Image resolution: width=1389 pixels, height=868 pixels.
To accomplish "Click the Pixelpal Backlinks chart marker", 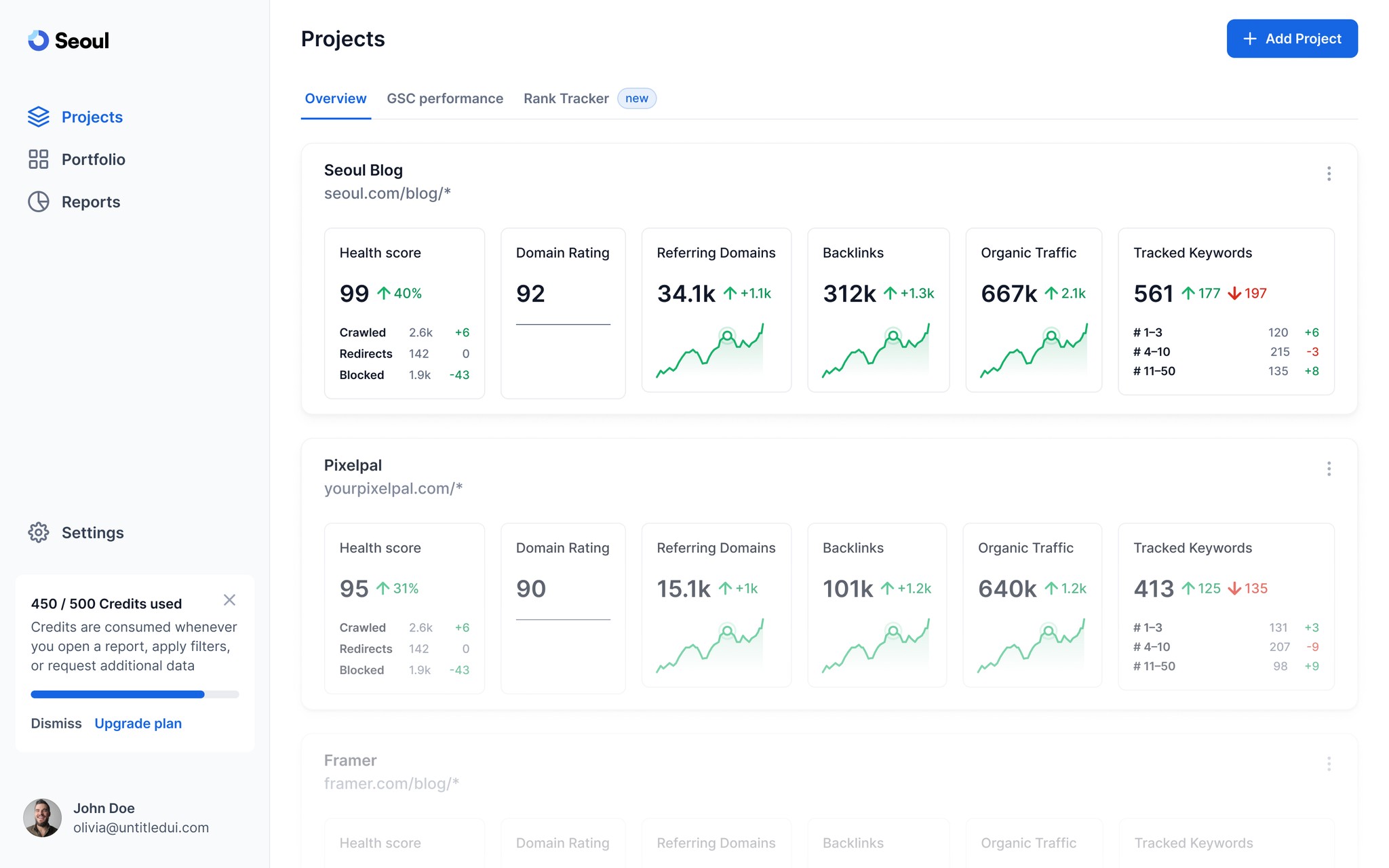I will coord(893,631).
